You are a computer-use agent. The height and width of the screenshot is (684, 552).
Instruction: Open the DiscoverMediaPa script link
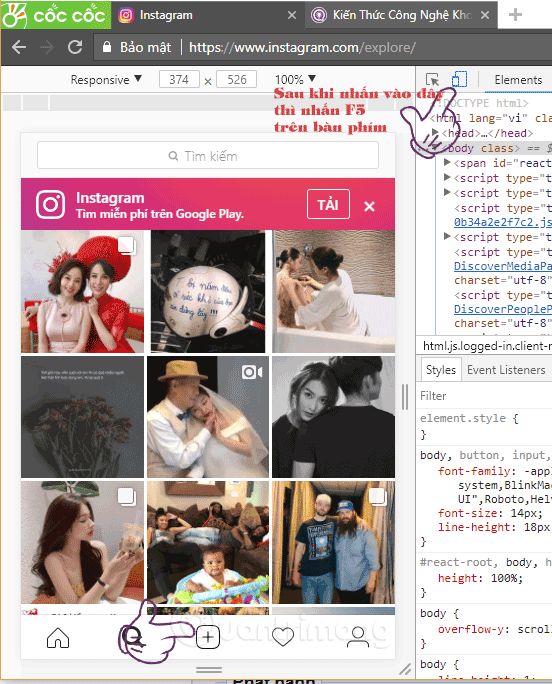click(502, 266)
